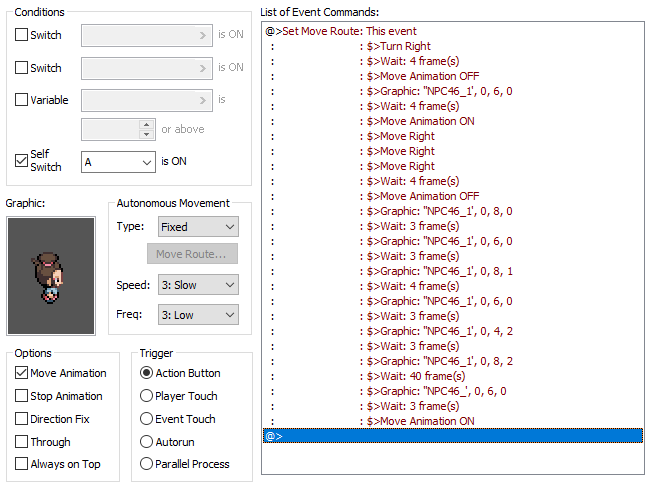Open the Speed dropdown set to Slow
651x494 pixels.
click(199, 285)
